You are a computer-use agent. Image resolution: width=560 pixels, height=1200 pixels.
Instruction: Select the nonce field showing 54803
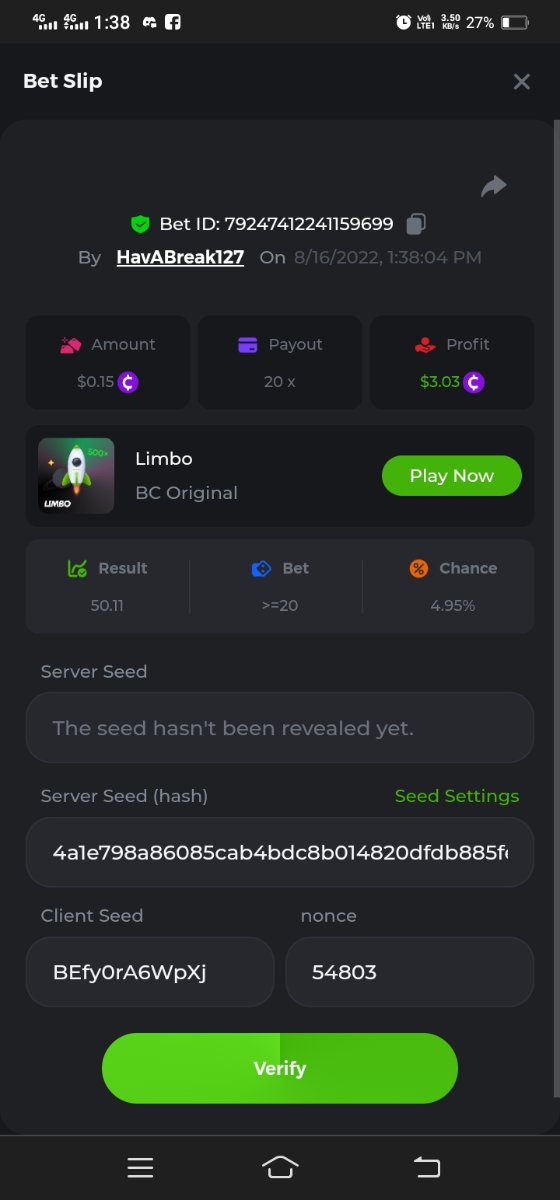click(x=410, y=972)
